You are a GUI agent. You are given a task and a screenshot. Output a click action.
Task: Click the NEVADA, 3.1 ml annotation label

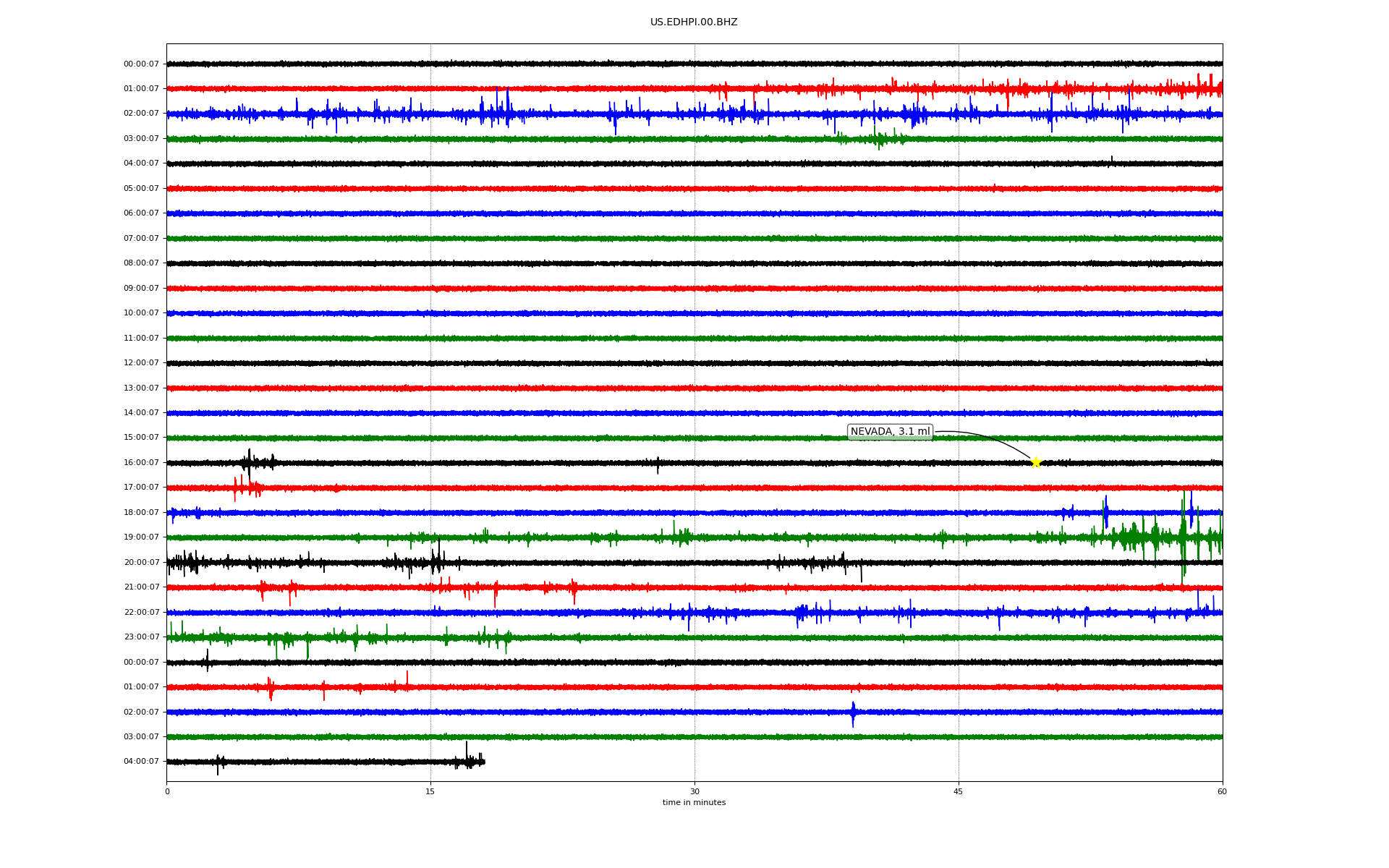(x=890, y=432)
